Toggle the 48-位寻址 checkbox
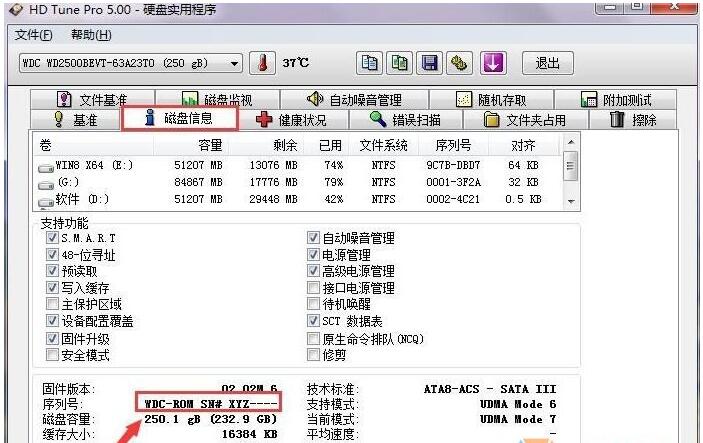Image resolution: width=703 pixels, height=443 pixels. tap(52, 254)
